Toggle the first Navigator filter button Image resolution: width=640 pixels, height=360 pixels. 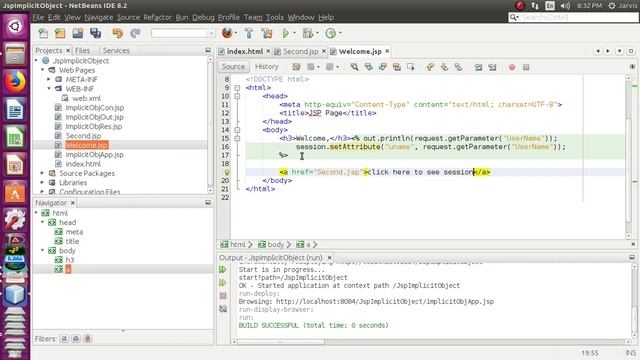pos(64,338)
